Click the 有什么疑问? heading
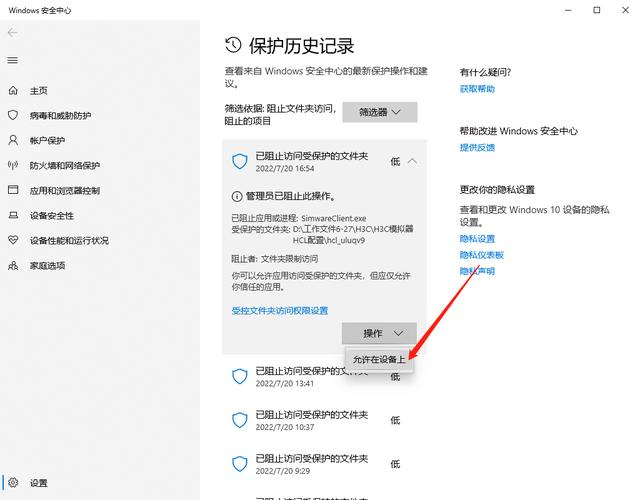 click(485, 73)
